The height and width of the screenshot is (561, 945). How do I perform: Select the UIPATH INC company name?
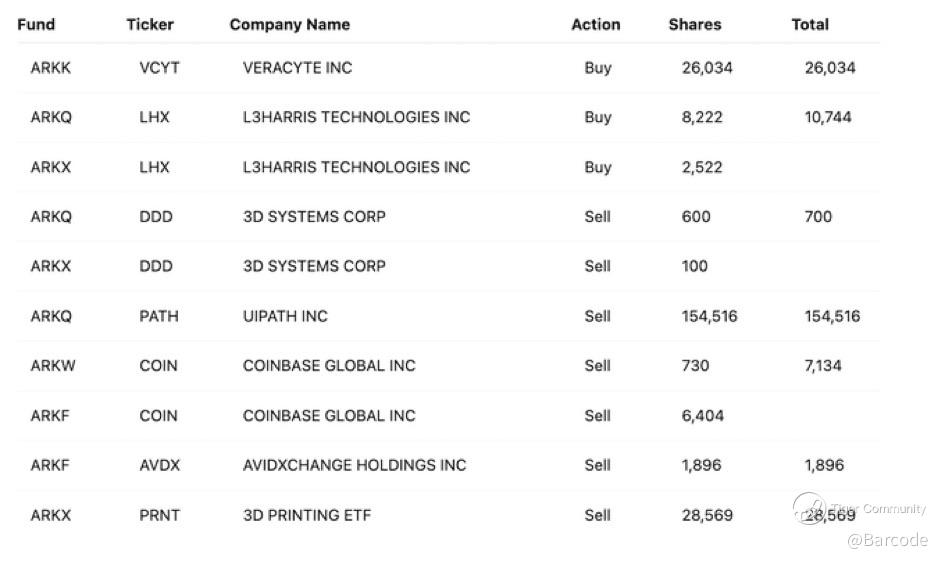point(285,316)
